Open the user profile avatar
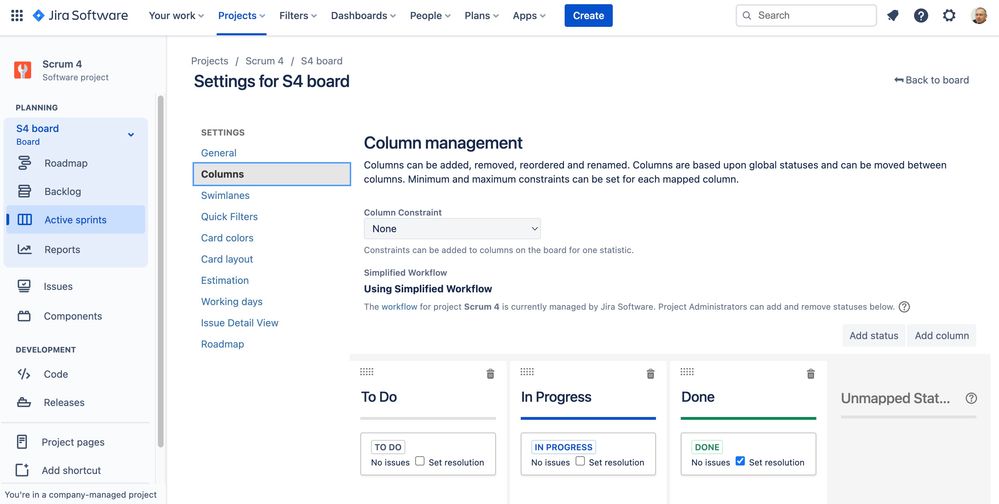This screenshot has width=999, height=504. (979, 15)
